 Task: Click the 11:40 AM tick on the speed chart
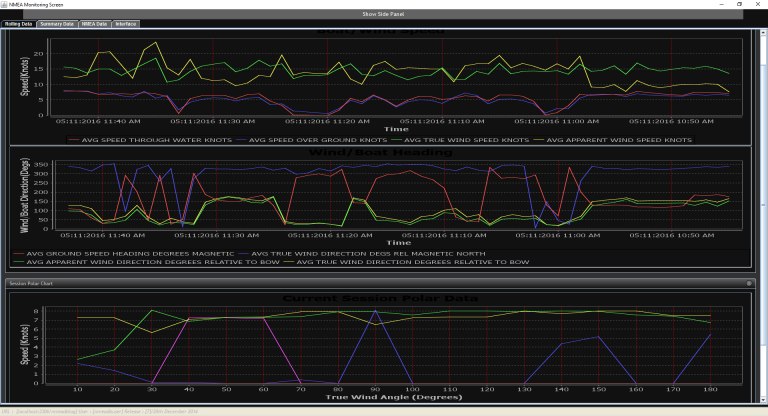point(98,121)
